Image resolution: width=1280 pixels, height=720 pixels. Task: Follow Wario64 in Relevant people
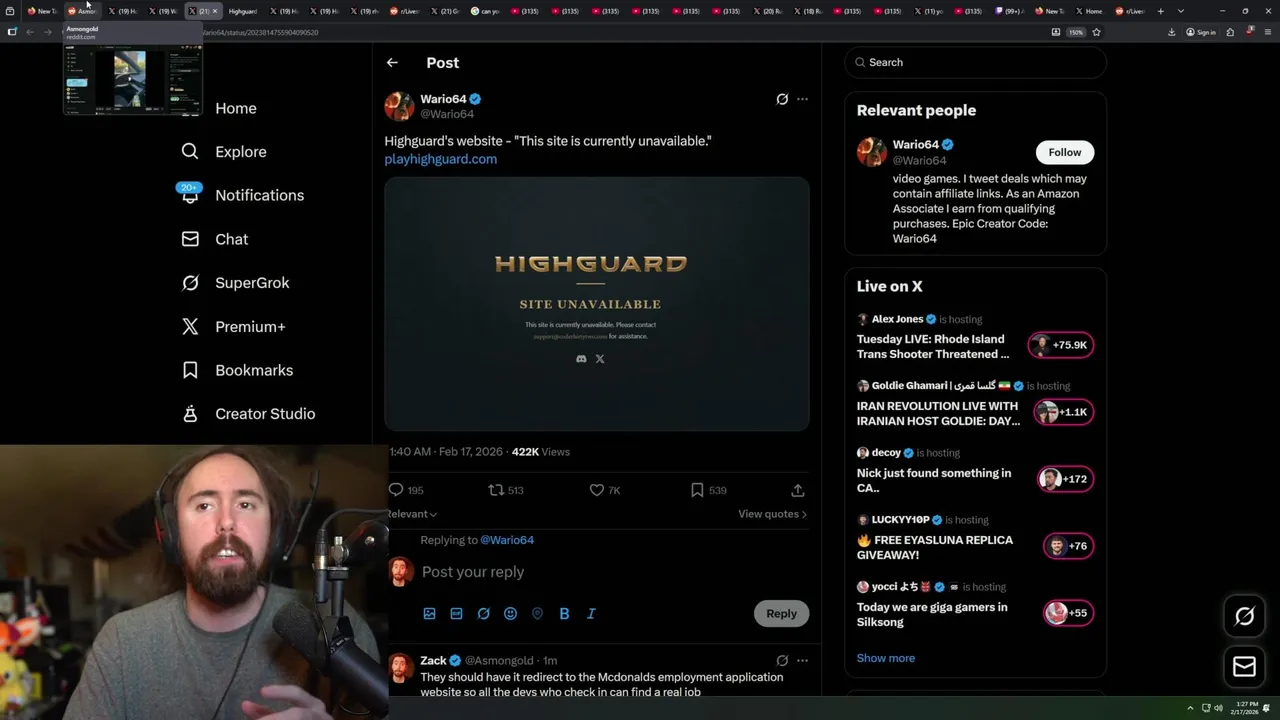[1065, 152]
